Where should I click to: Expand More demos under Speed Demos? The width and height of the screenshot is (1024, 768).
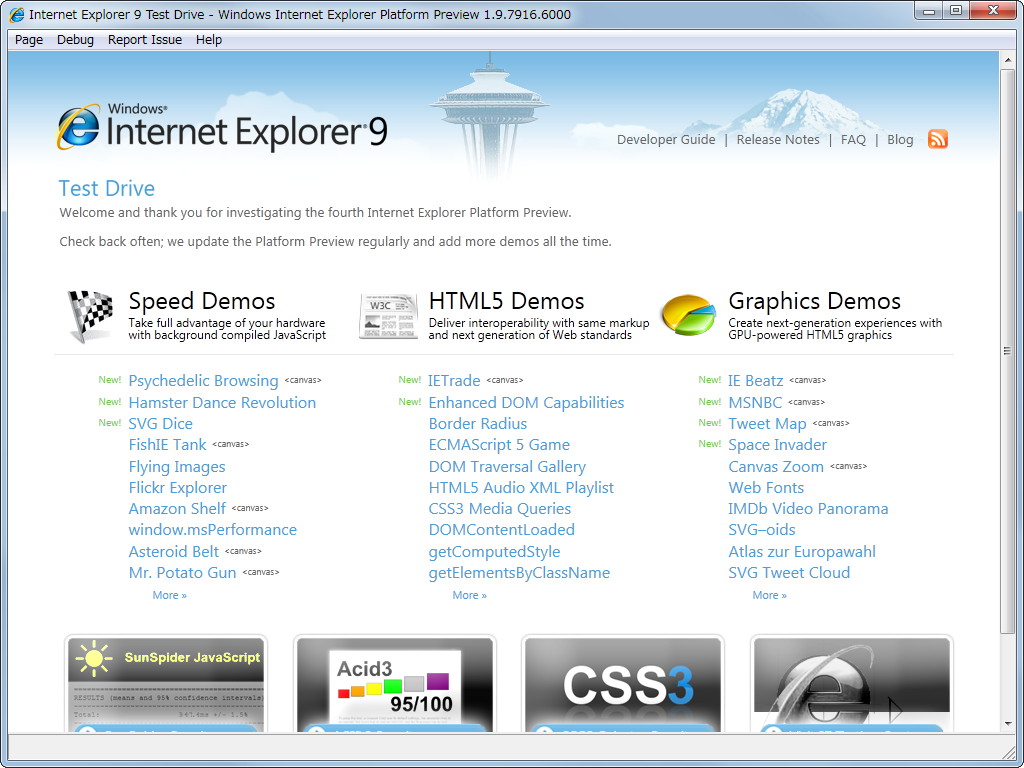168,594
